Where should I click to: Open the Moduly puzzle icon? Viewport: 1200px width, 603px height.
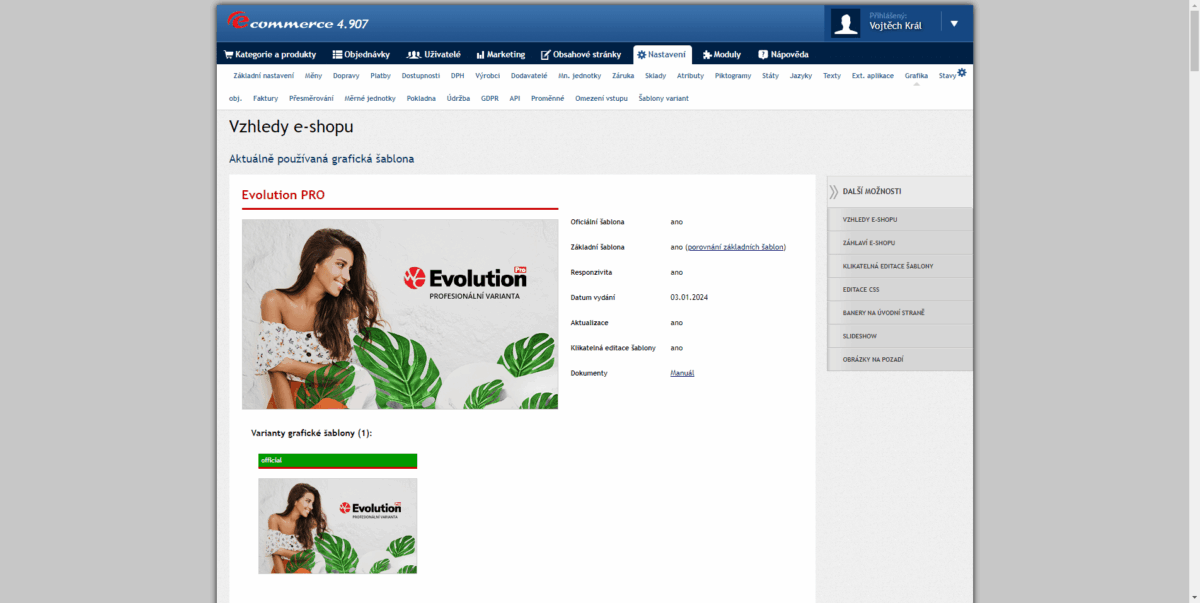[x=706, y=54]
